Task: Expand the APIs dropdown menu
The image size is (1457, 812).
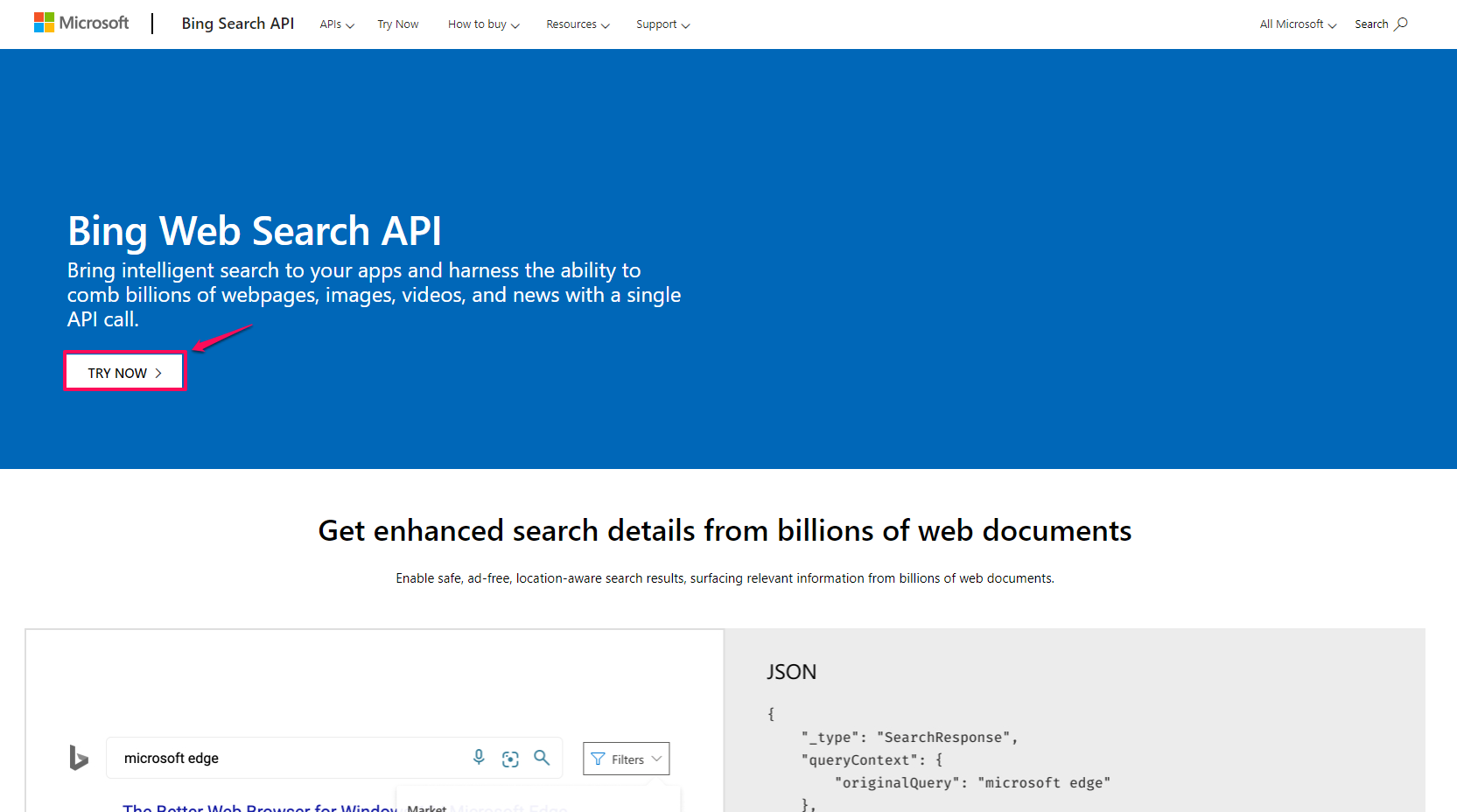Action: (x=337, y=24)
